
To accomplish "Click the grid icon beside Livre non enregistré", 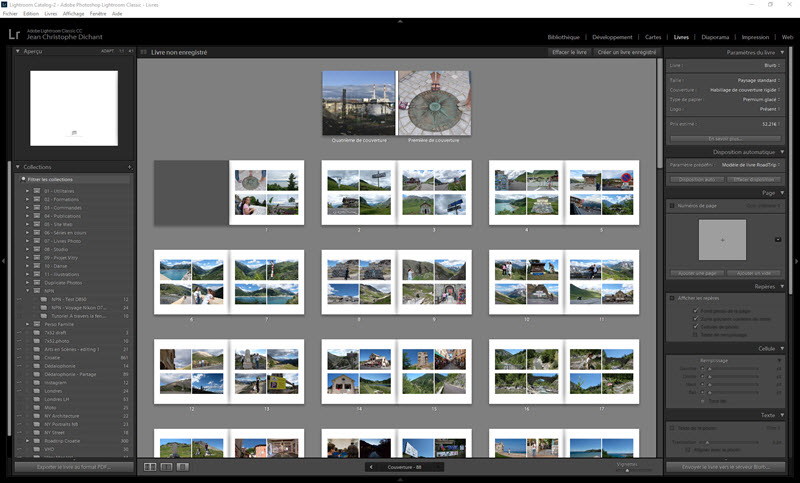I will tap(143, 52).
